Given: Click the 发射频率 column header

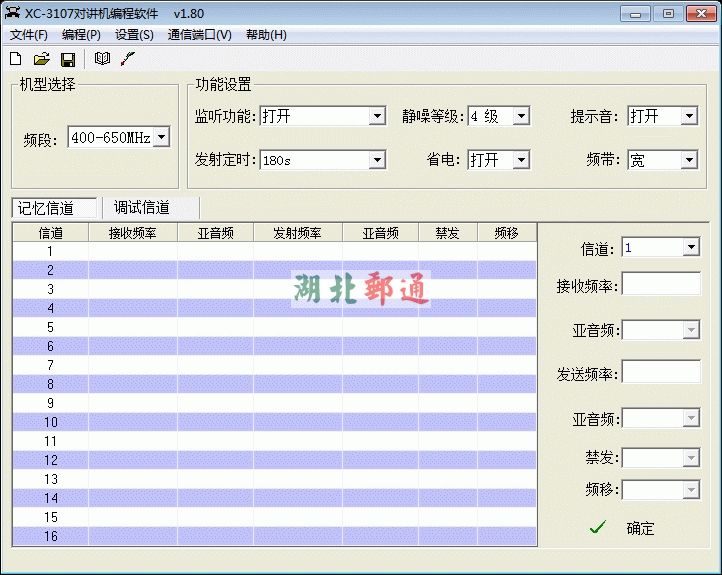Looking at the screenshot, I should click(x=297, y=233).
